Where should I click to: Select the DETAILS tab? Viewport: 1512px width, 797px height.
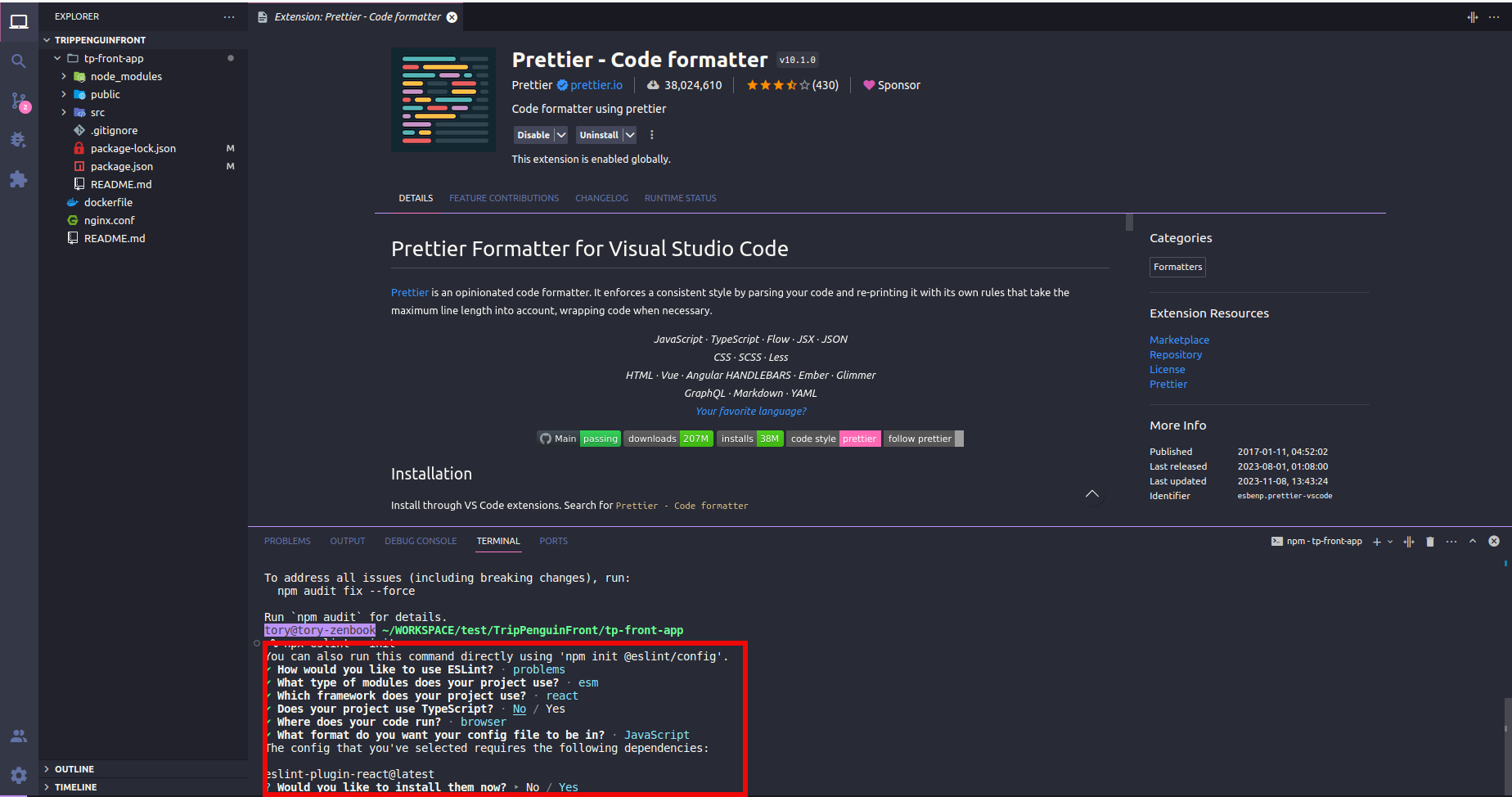pos(416,198)
